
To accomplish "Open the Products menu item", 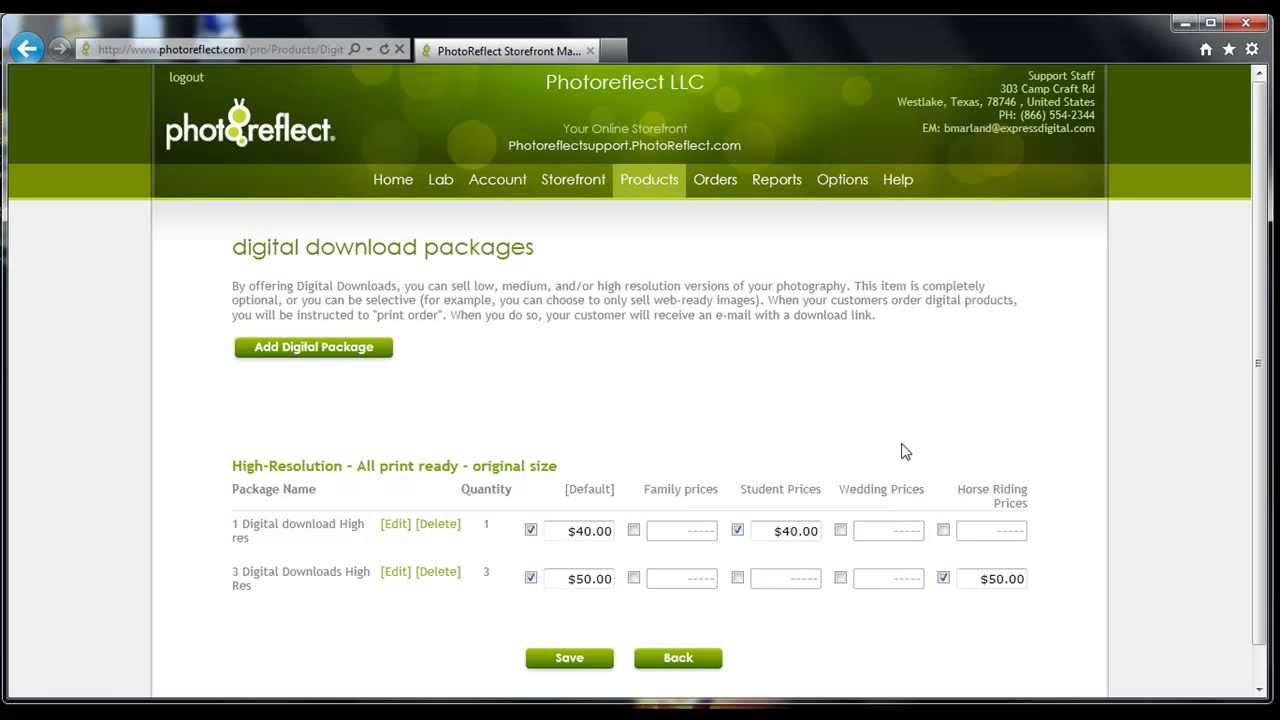I will 649,180.
